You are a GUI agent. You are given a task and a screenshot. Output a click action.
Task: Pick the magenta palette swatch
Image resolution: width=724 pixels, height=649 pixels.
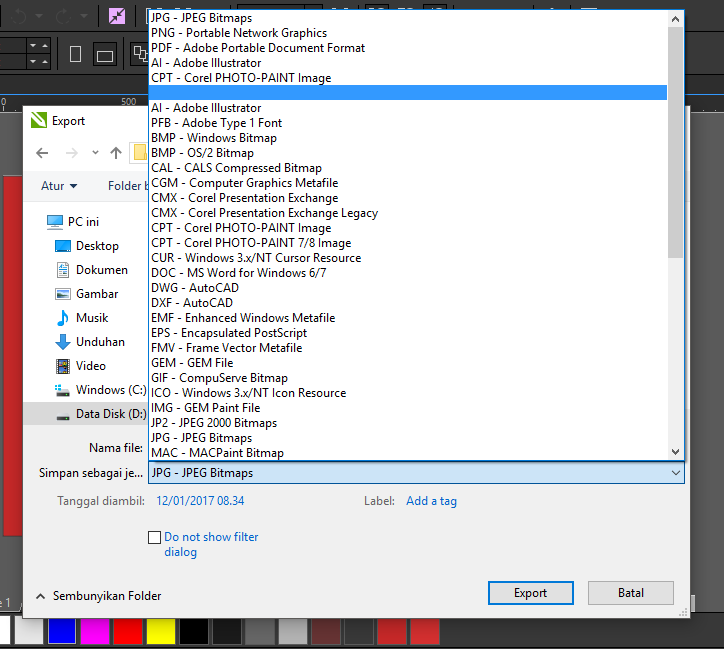(95, 632)
